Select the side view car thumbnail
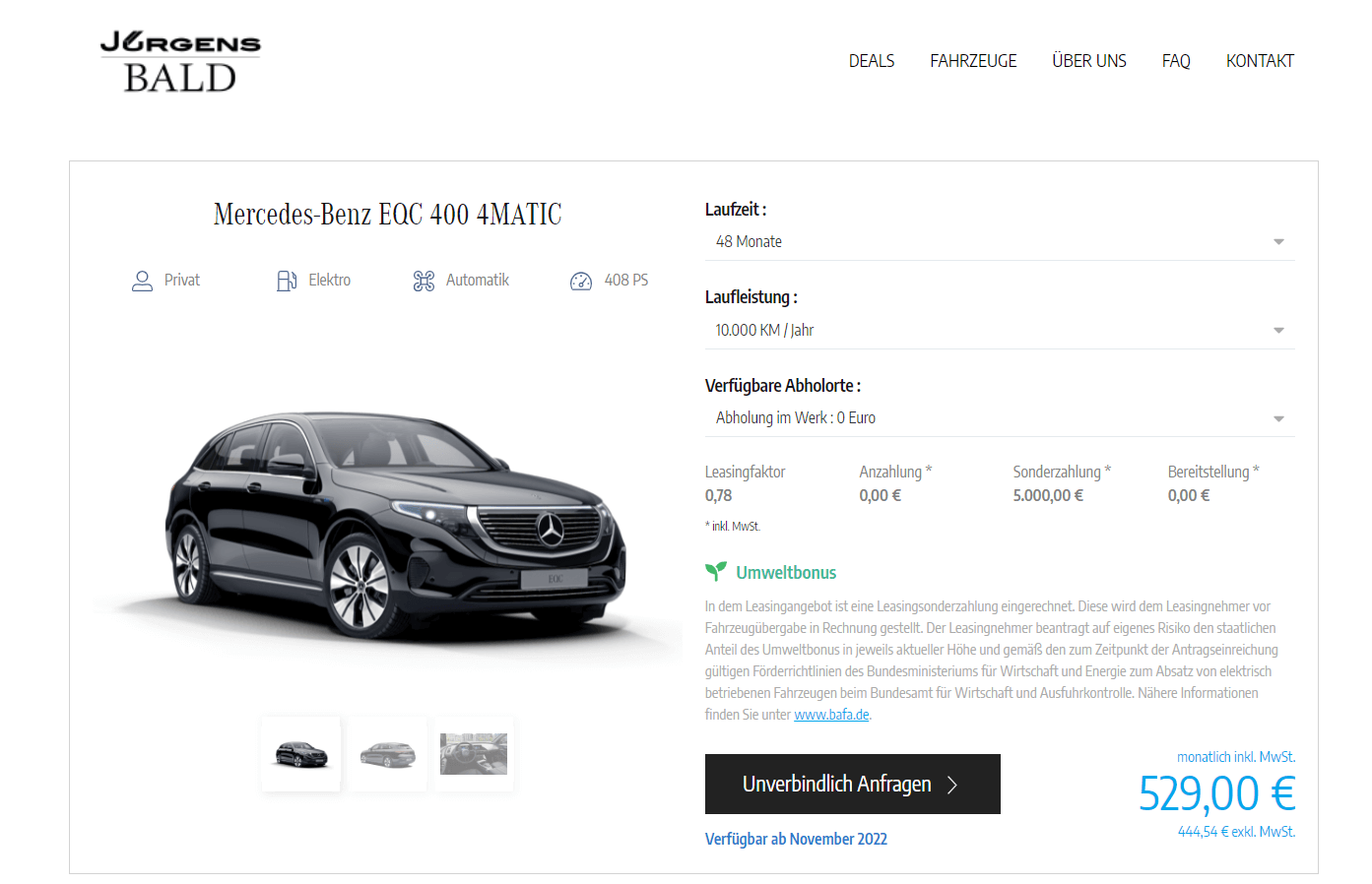Image resolution: width=1372 pixels, height=884 pixels. point(388,754)
